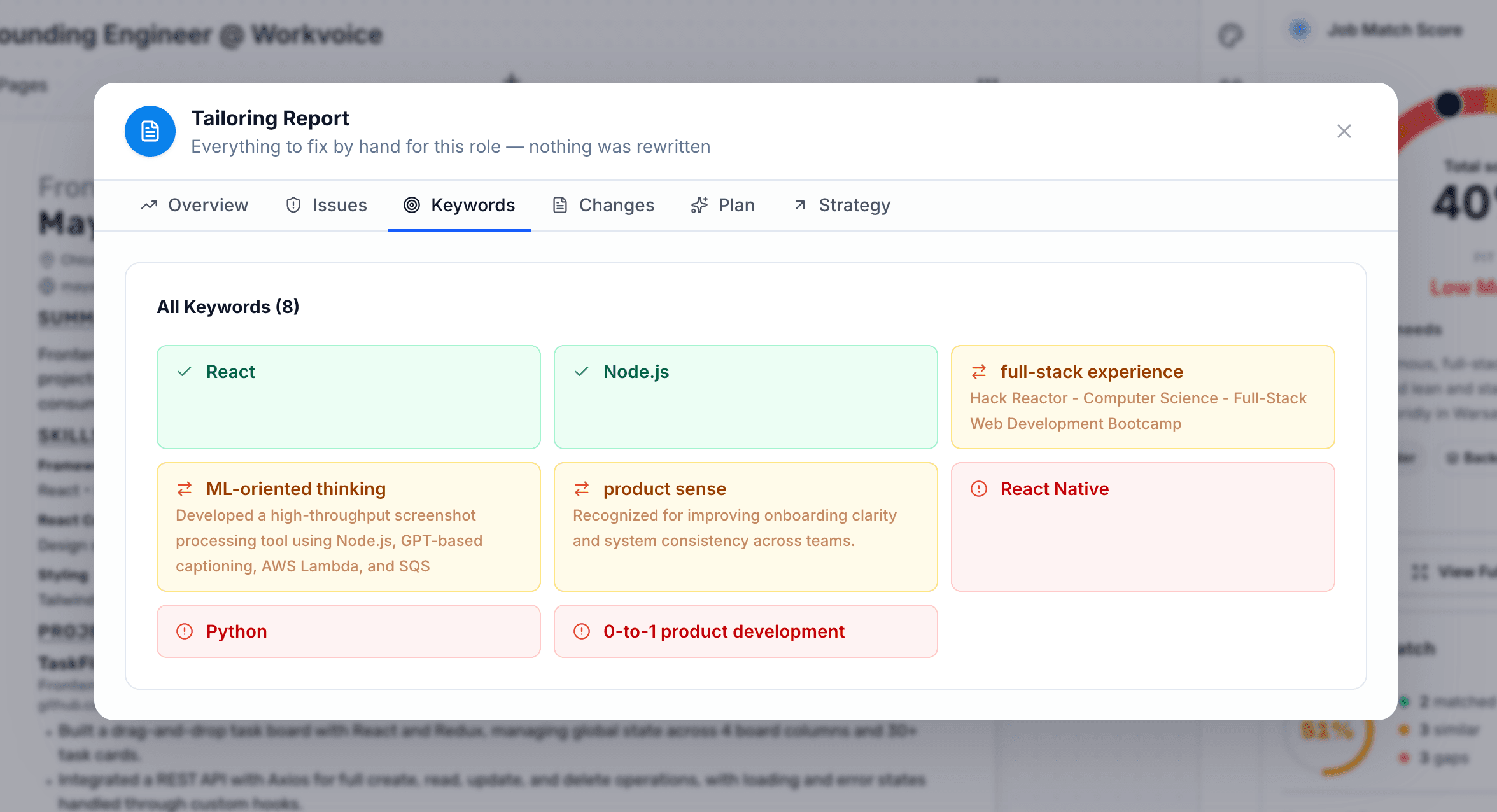Click the checkmark icon beside Node.js
1497x812 pixels.
point(582,372)
